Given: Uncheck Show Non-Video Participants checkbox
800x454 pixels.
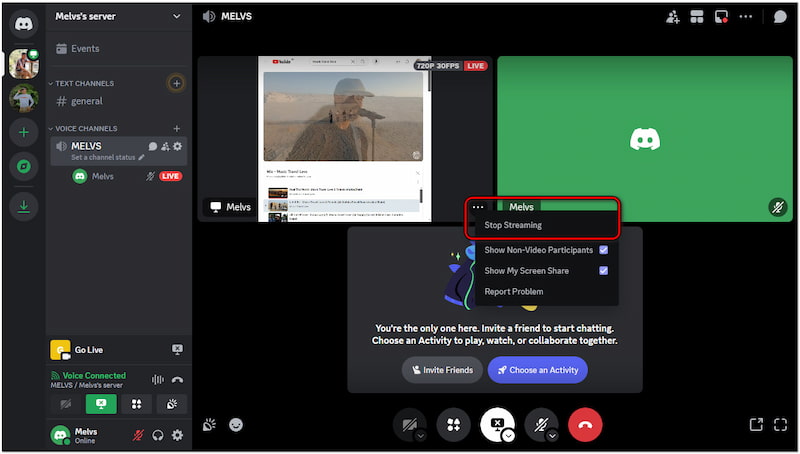Looking at the screenshot, I should 603,250.
